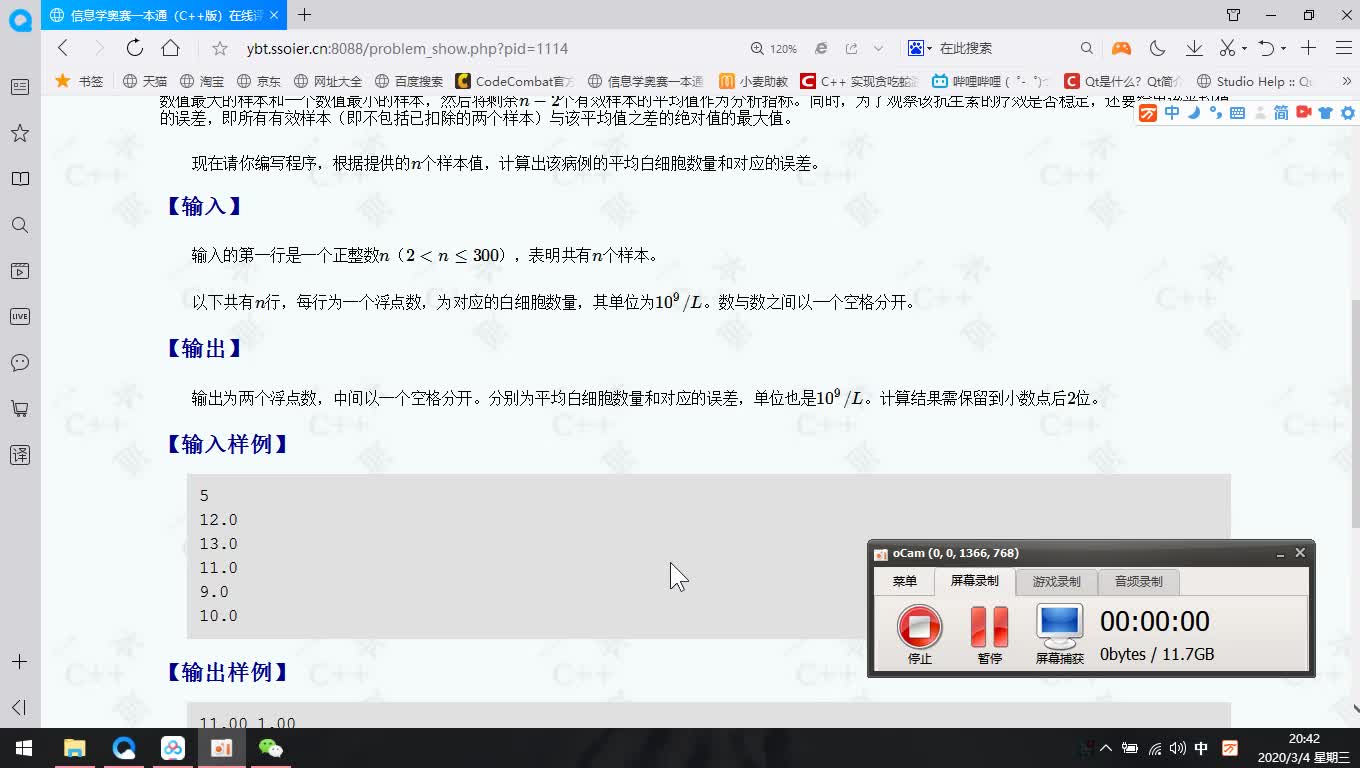Click the orange Sogou input extension icon
Viewport: 1360px width, 768px height.
(1148, 113)
